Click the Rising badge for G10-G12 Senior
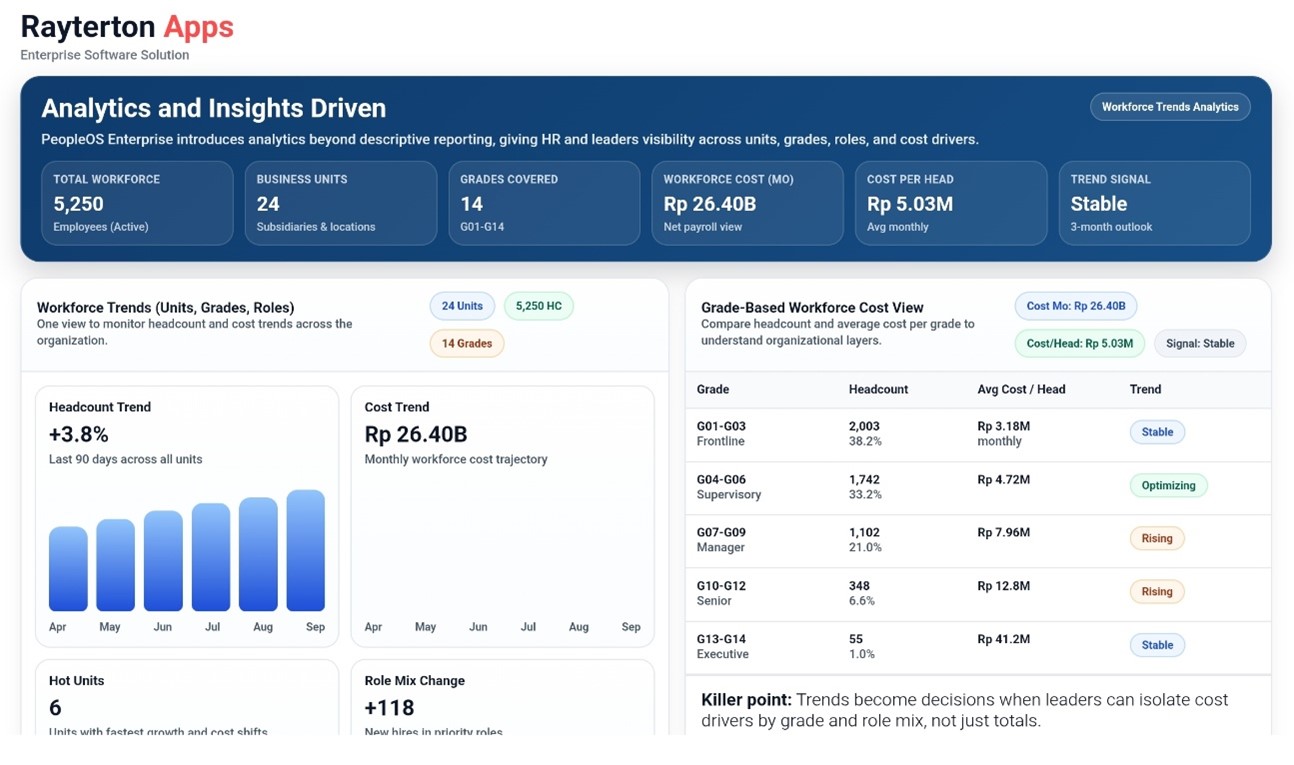 pos(1156,591)
